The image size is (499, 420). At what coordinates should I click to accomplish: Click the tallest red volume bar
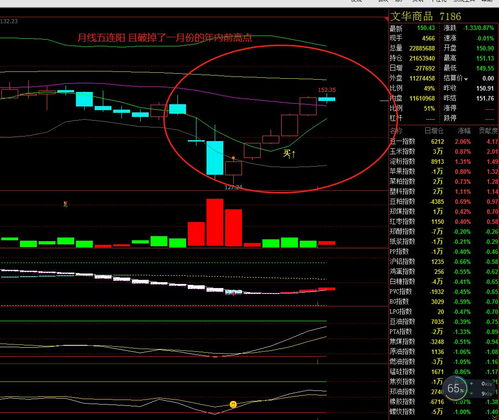tap(215, 222)
